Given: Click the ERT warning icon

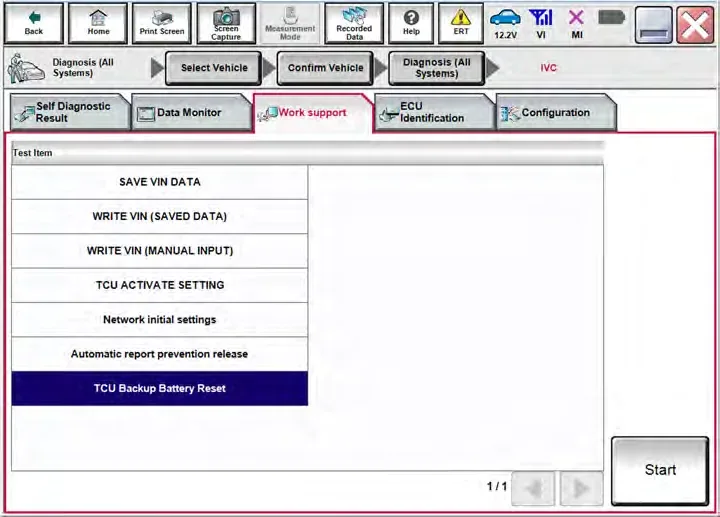Looking at the screenshot, I should [x=461, y=23].
